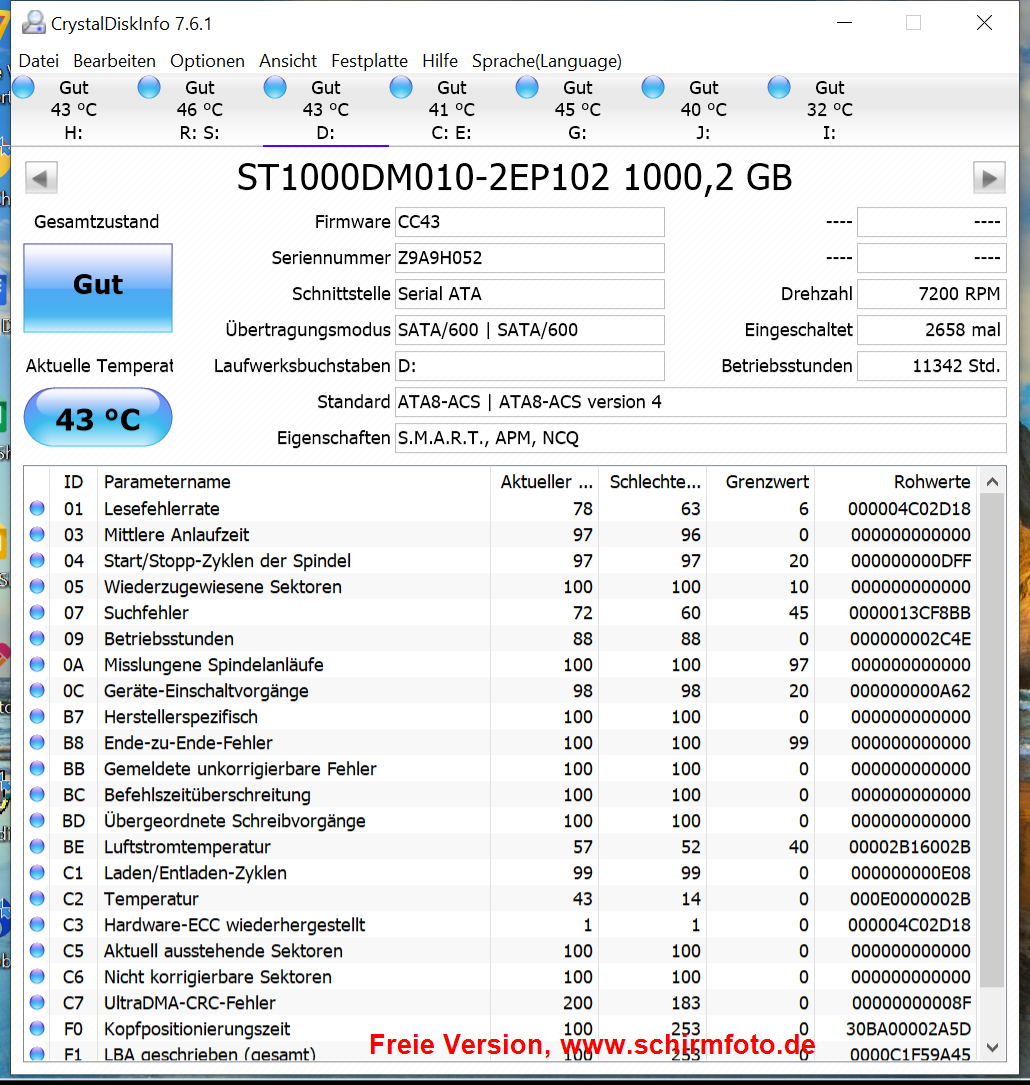
Task: Select the Übergeordnete Schreibvorgänge row
Action: [502, 821]
